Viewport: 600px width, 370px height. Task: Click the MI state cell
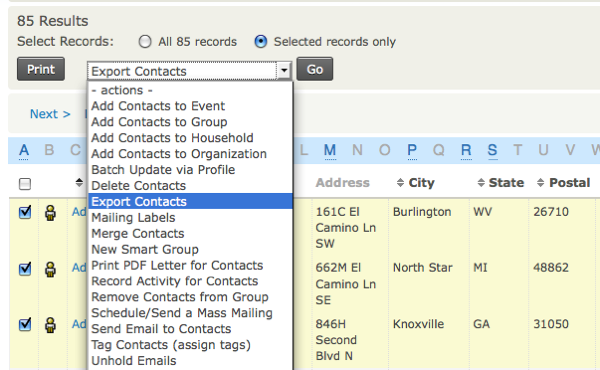[480, 268]
